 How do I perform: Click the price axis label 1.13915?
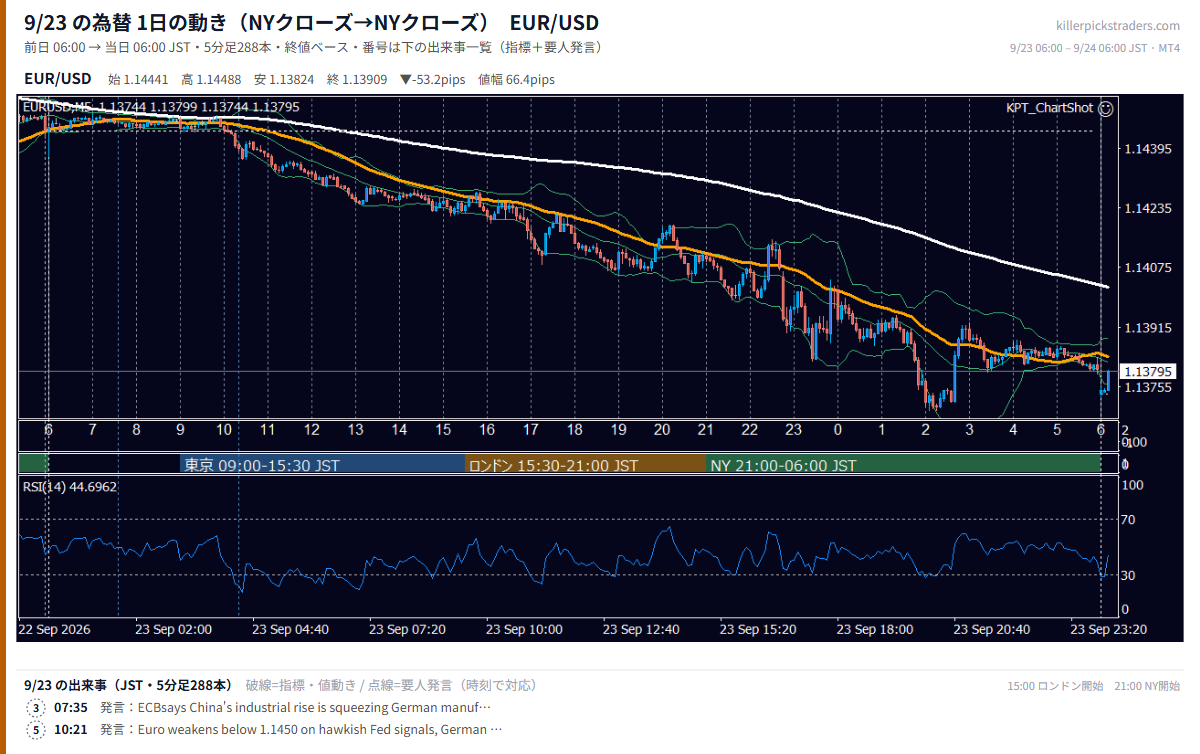pyautogui.click(x=1147, y=328)
